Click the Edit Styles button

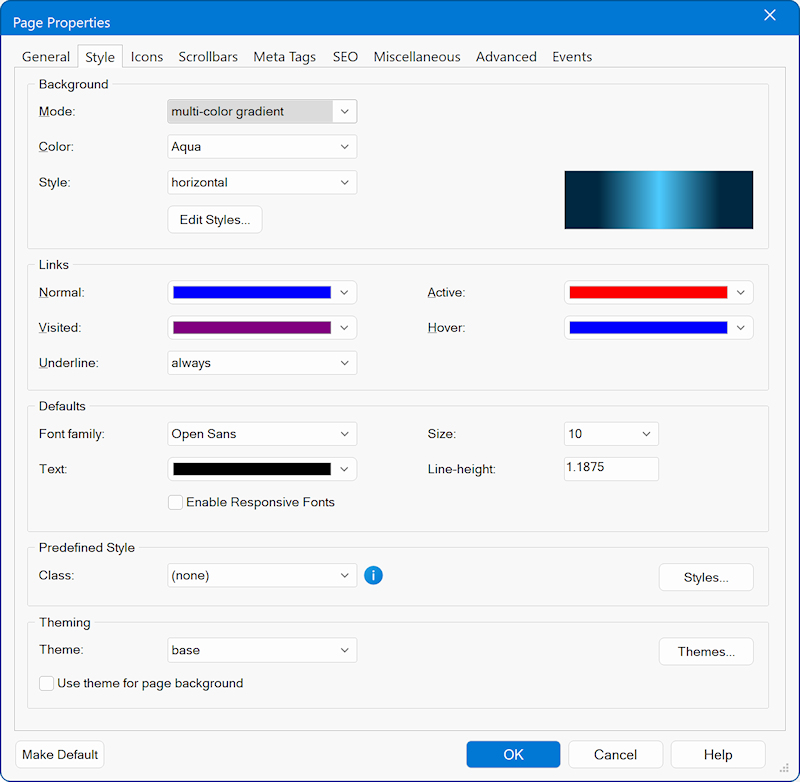214,220
